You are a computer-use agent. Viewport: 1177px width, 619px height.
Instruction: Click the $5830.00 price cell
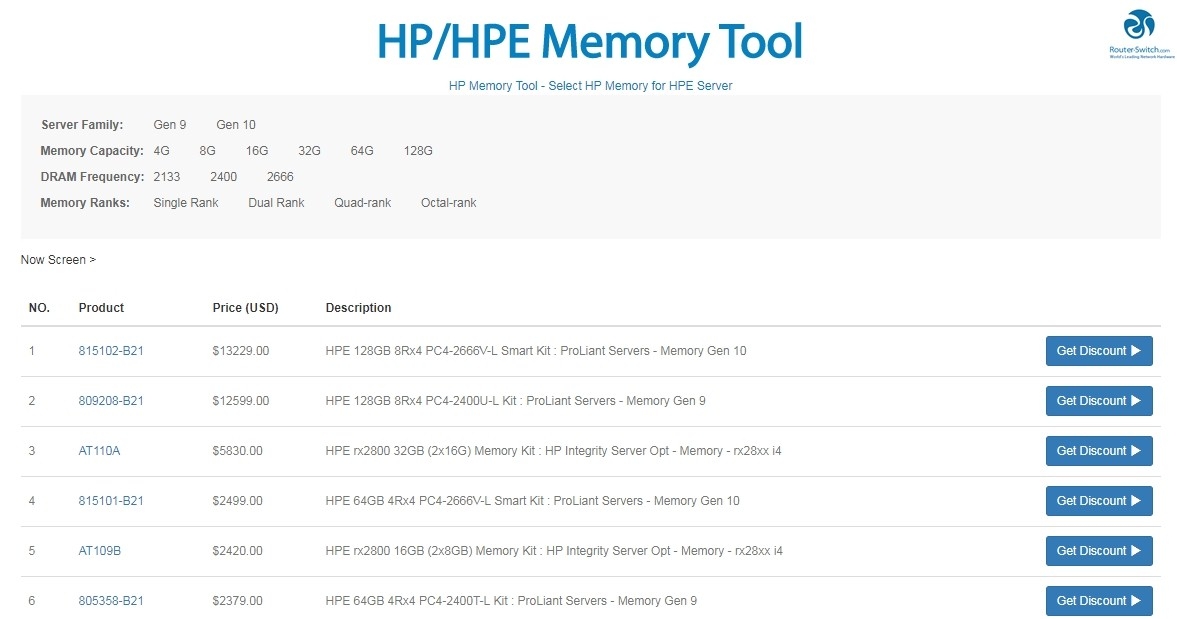click(237, 451)
